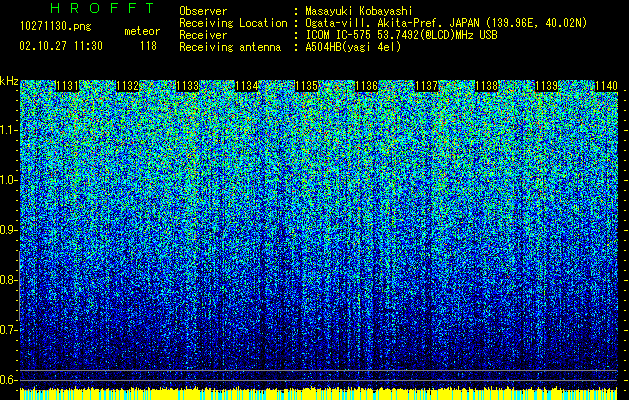This screenshot has width=629, height=400.
Task: Click the 1133 time marker label
Action: pos(187,86)
